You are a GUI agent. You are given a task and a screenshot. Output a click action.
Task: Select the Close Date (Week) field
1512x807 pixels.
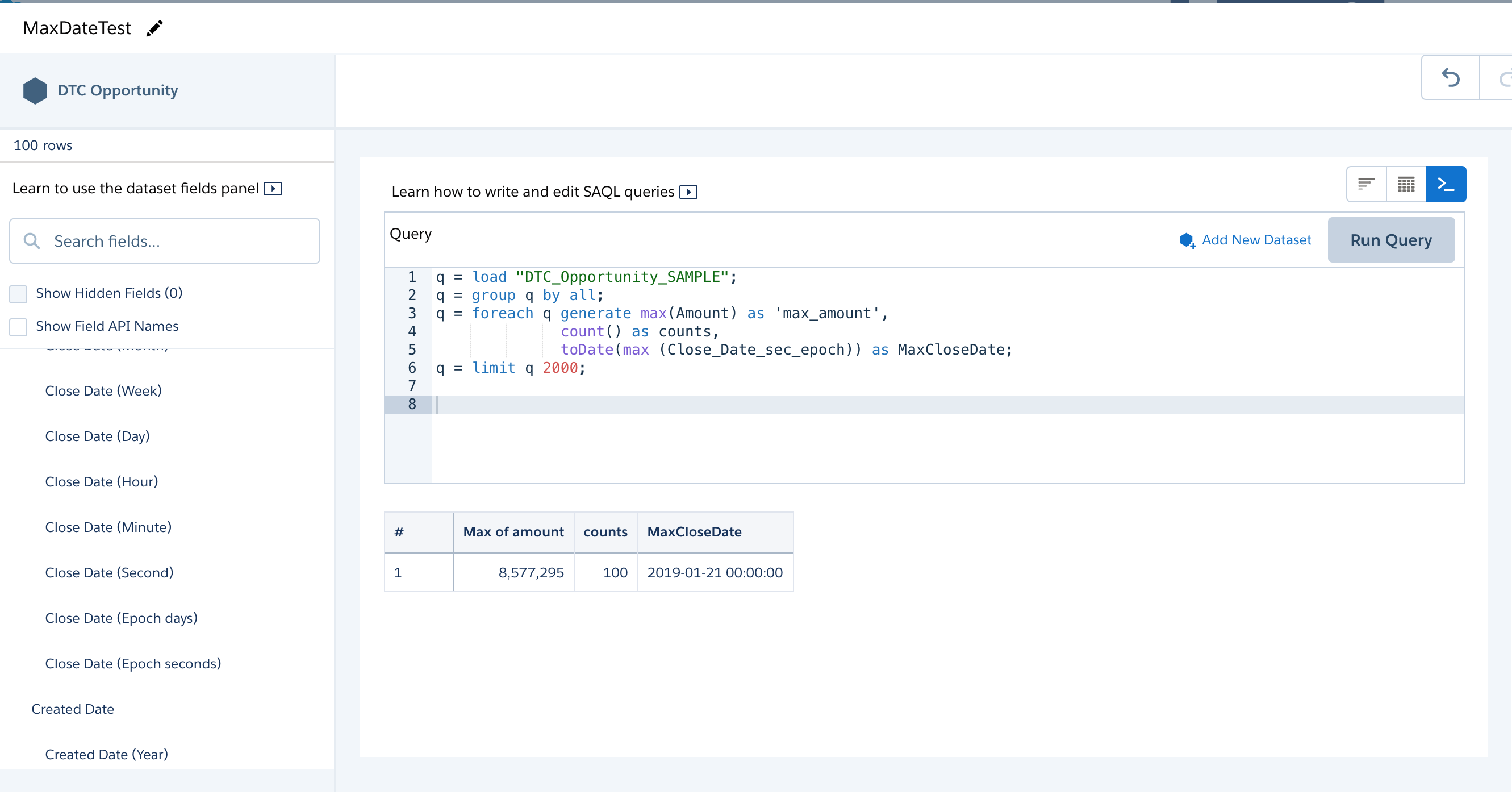pos(103,390)
